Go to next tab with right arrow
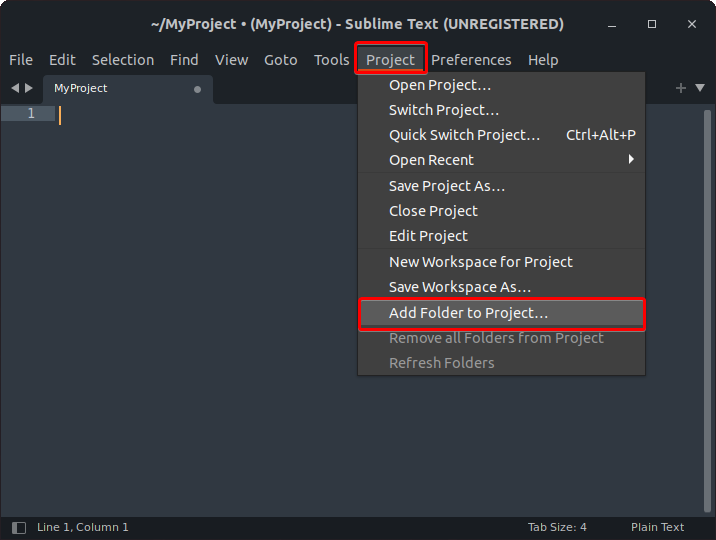Screen dimensions: 716x540 29,88
